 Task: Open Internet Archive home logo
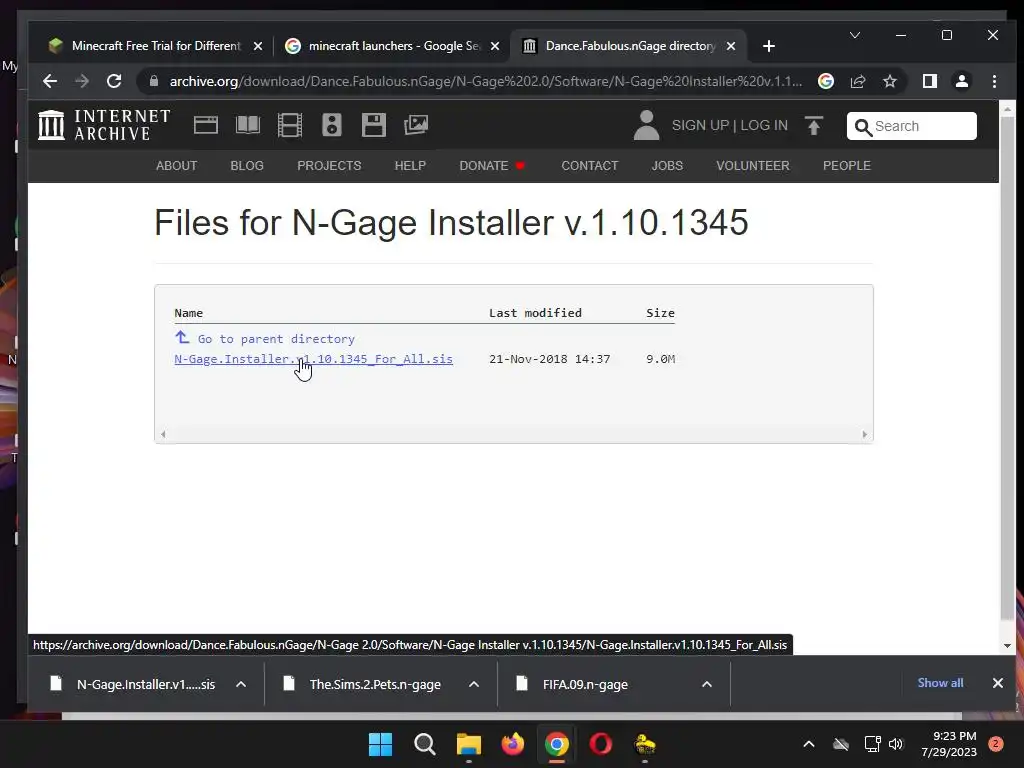104,125
